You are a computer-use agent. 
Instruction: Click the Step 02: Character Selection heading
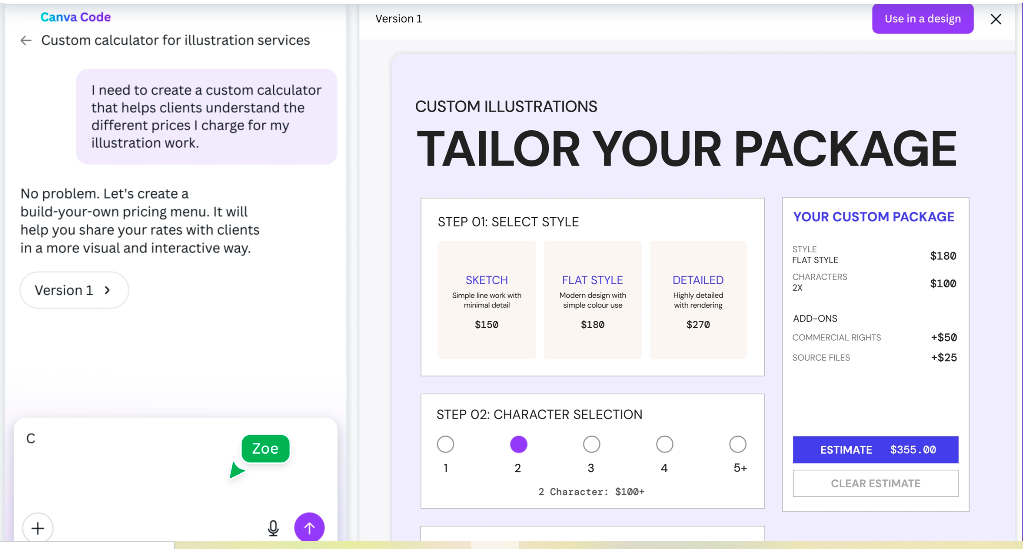click(x=540, y=415)
